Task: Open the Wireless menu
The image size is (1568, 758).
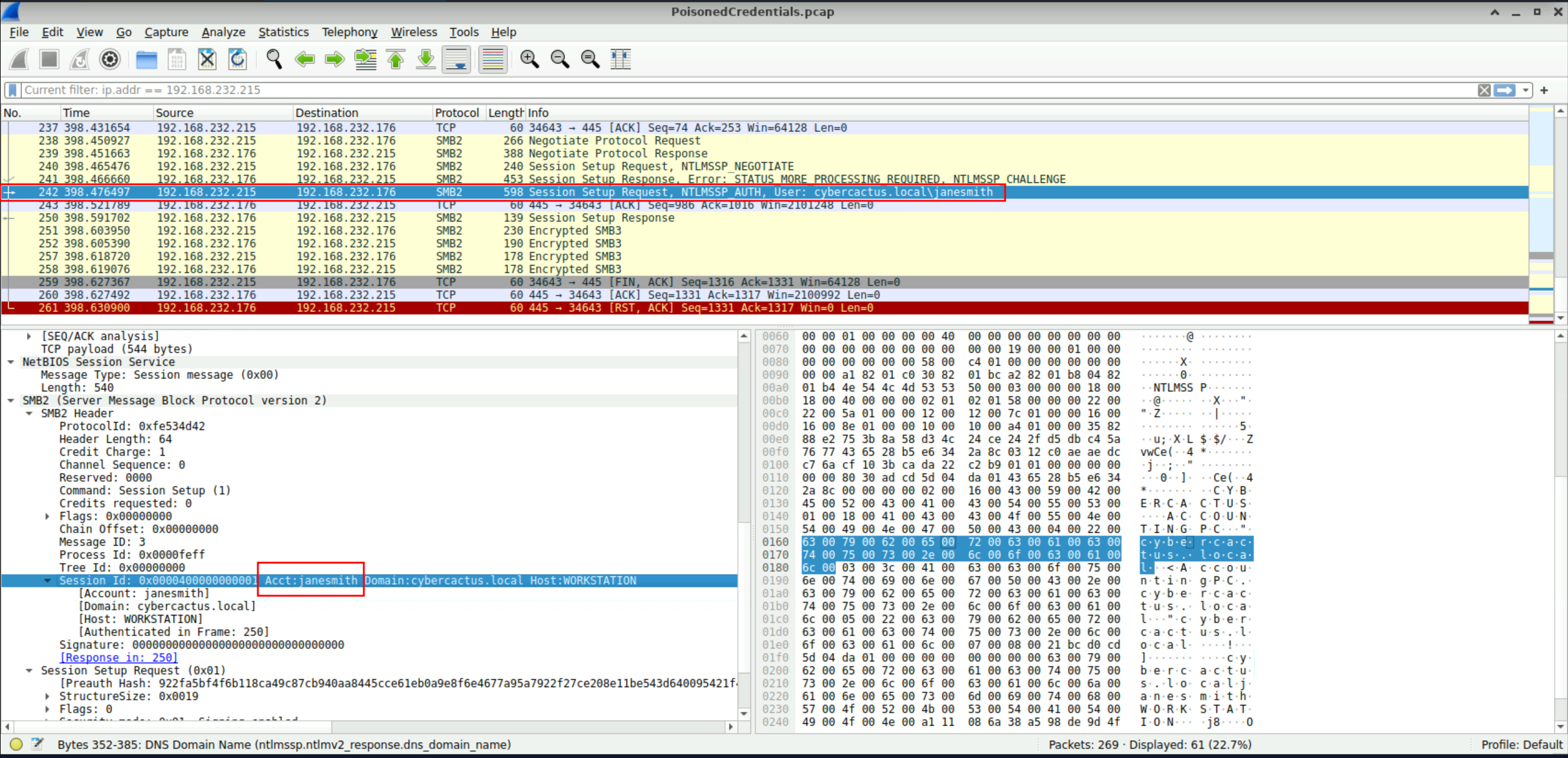Action: [414, 32]
